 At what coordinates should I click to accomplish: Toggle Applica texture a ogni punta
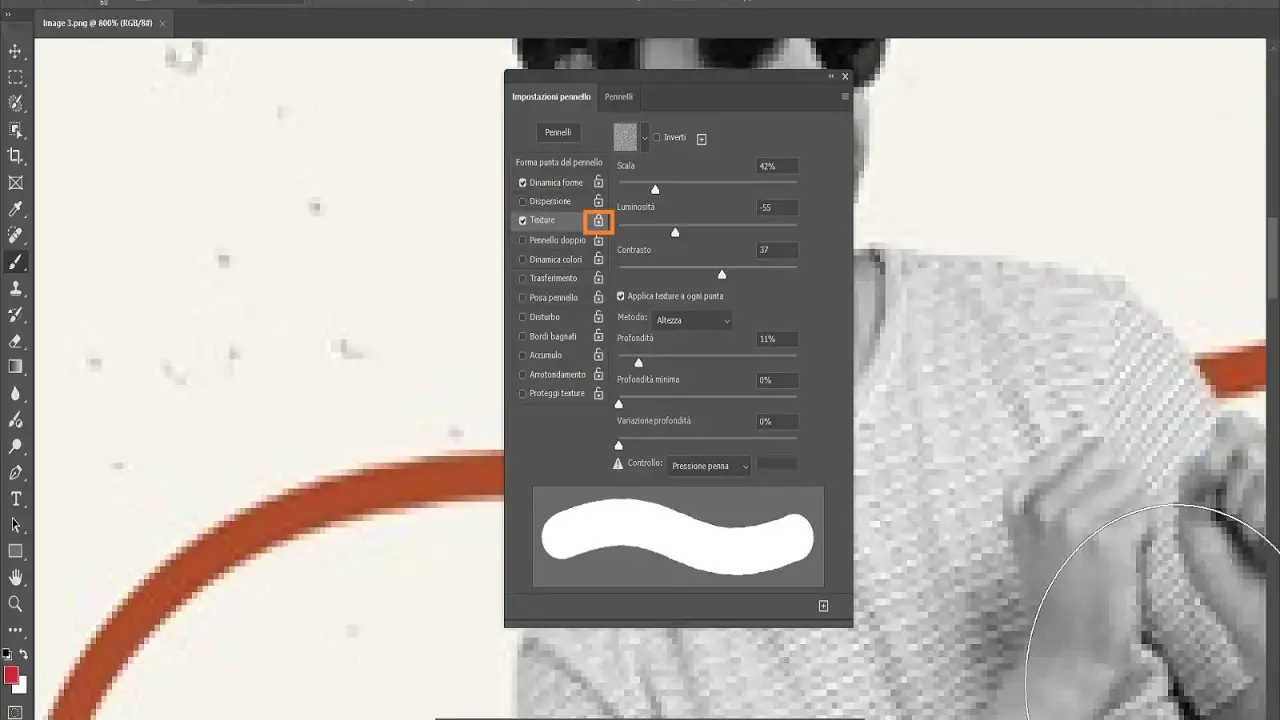tap(621, 296)
